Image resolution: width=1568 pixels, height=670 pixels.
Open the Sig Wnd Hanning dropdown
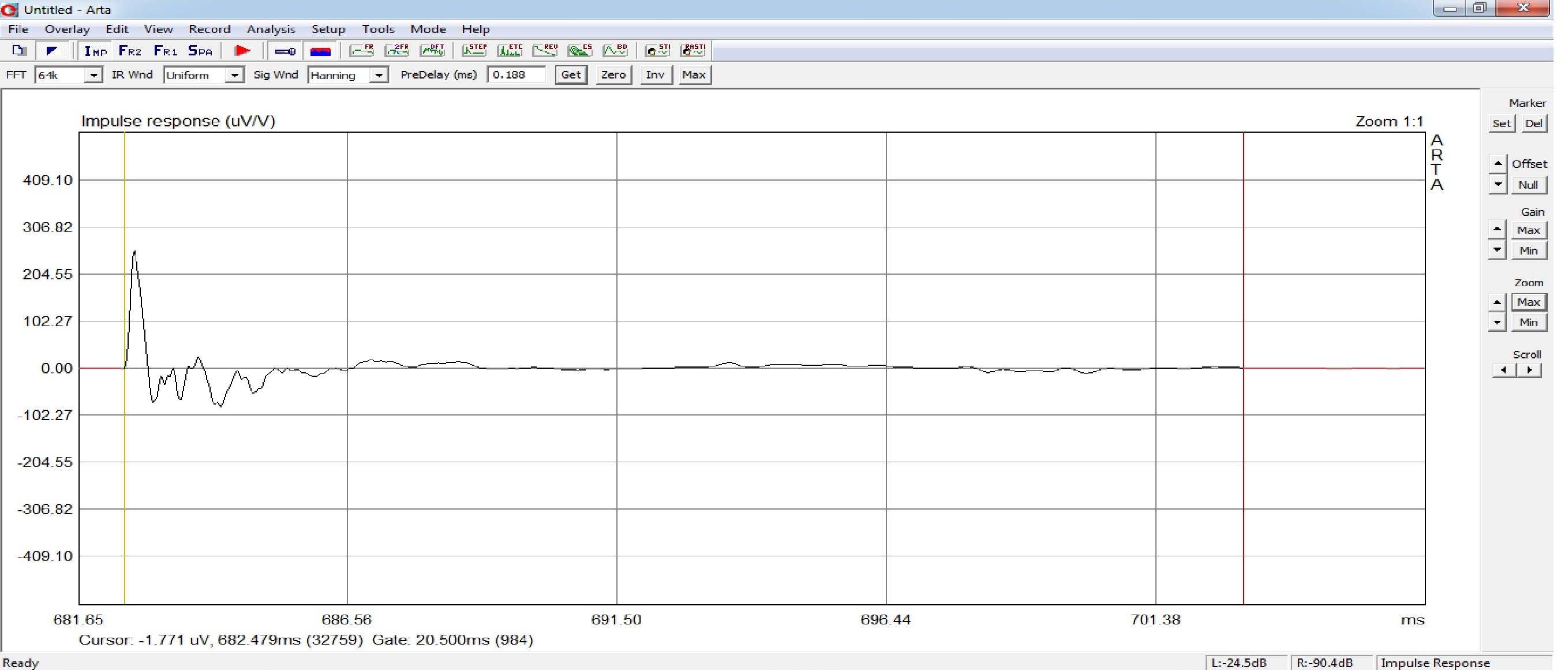[379, 76]
